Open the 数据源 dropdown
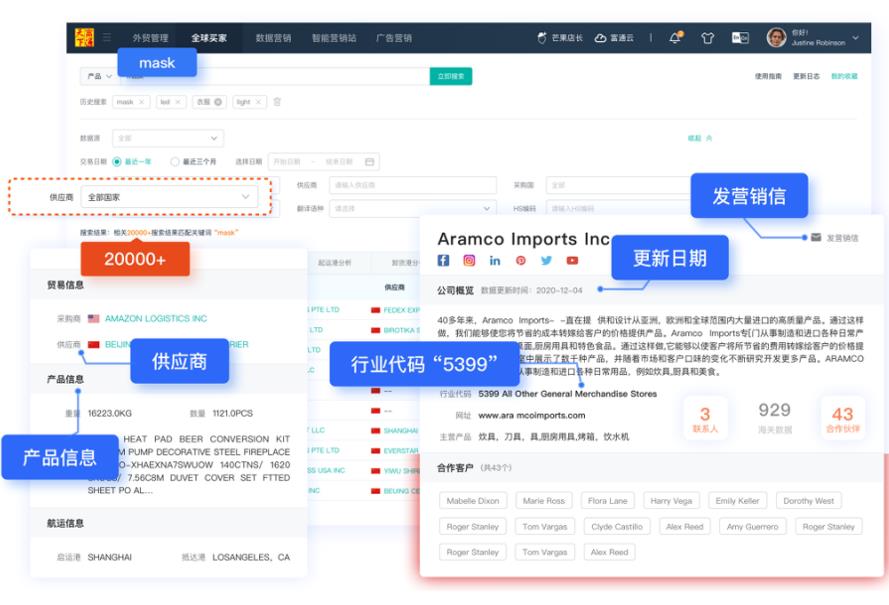Image resolution: width=889 pixels, height=605 pixels. click(x=168, y=138)
